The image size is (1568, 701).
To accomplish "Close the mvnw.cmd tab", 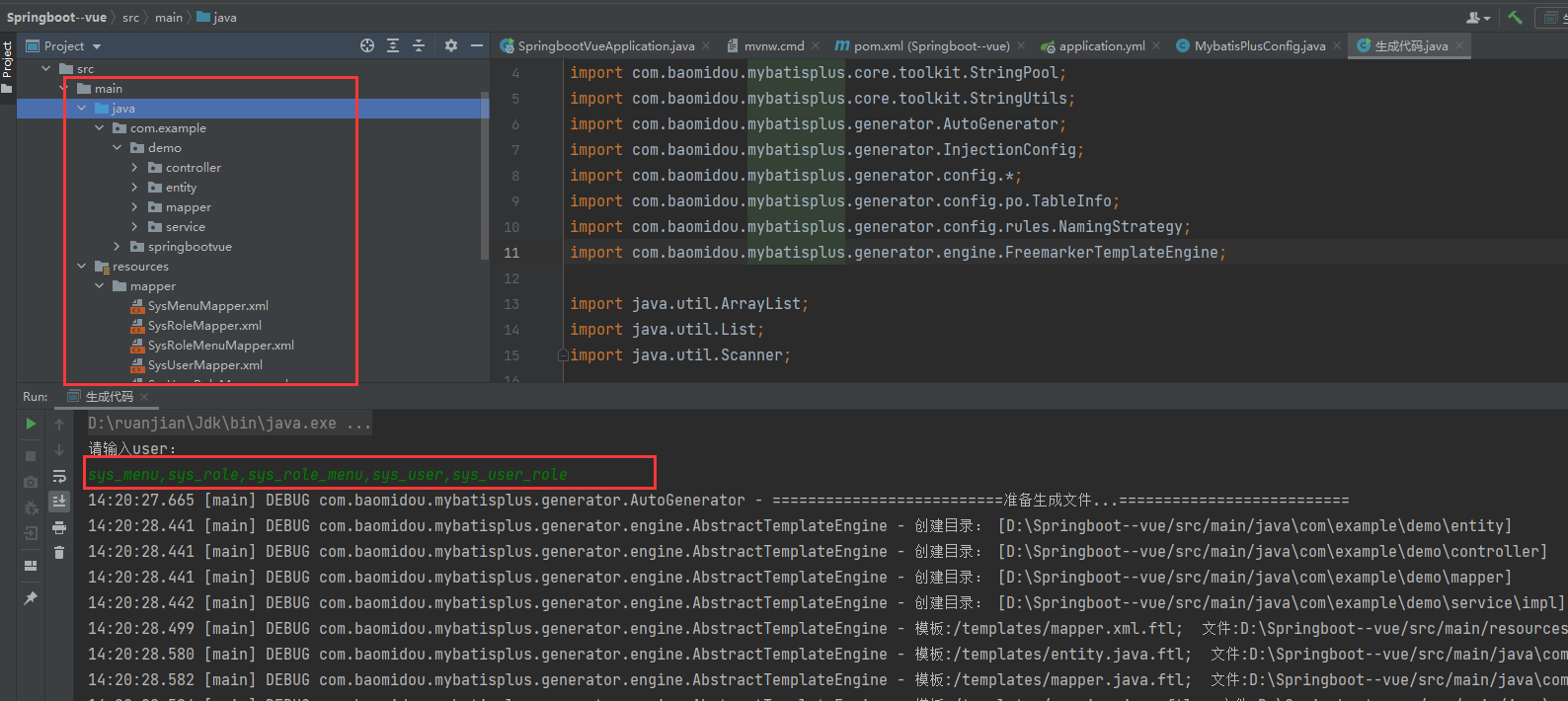I will 816,45.
